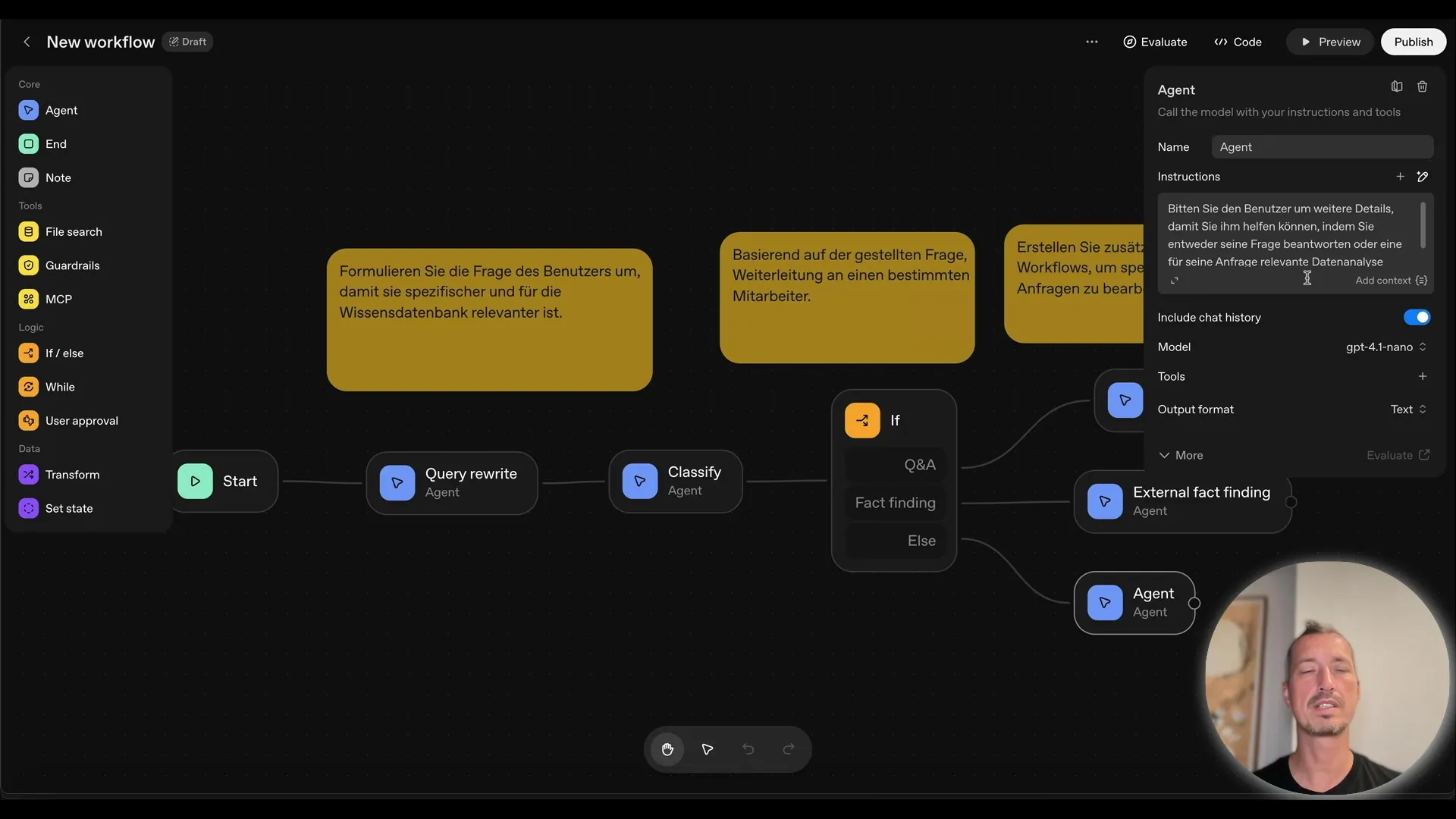Select the MCP tool icon

[x=28, y=299]
